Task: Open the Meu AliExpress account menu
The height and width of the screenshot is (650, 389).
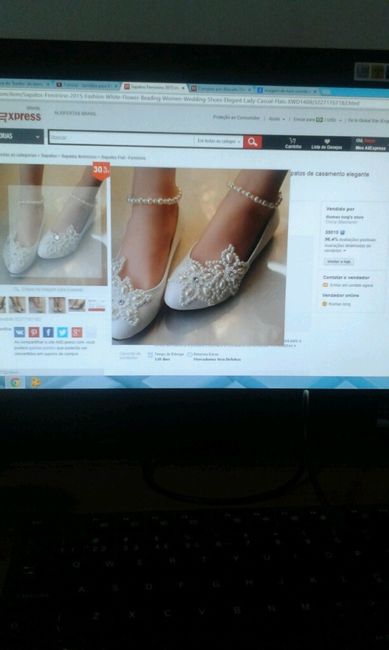Action: (x=370, y=145)
